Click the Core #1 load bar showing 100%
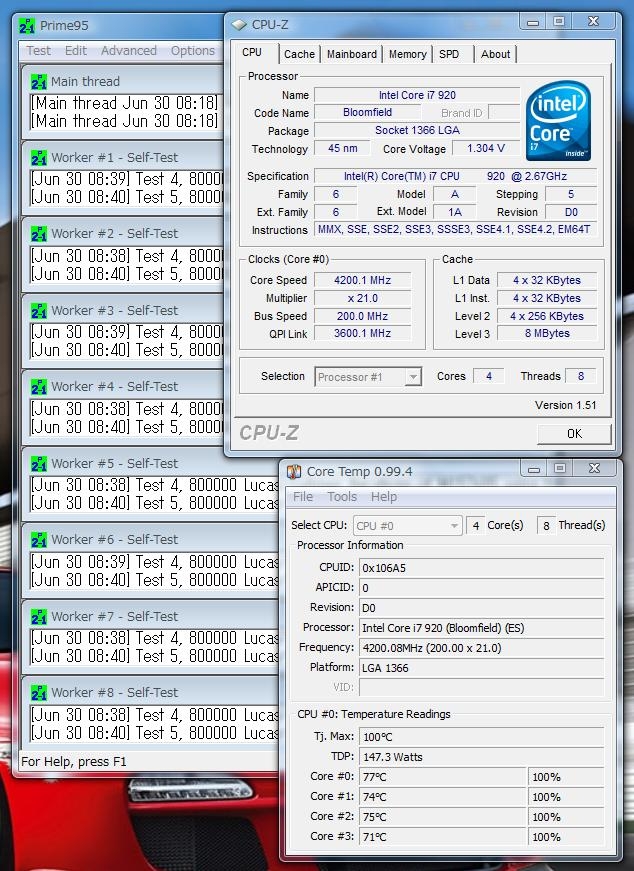 566,797
